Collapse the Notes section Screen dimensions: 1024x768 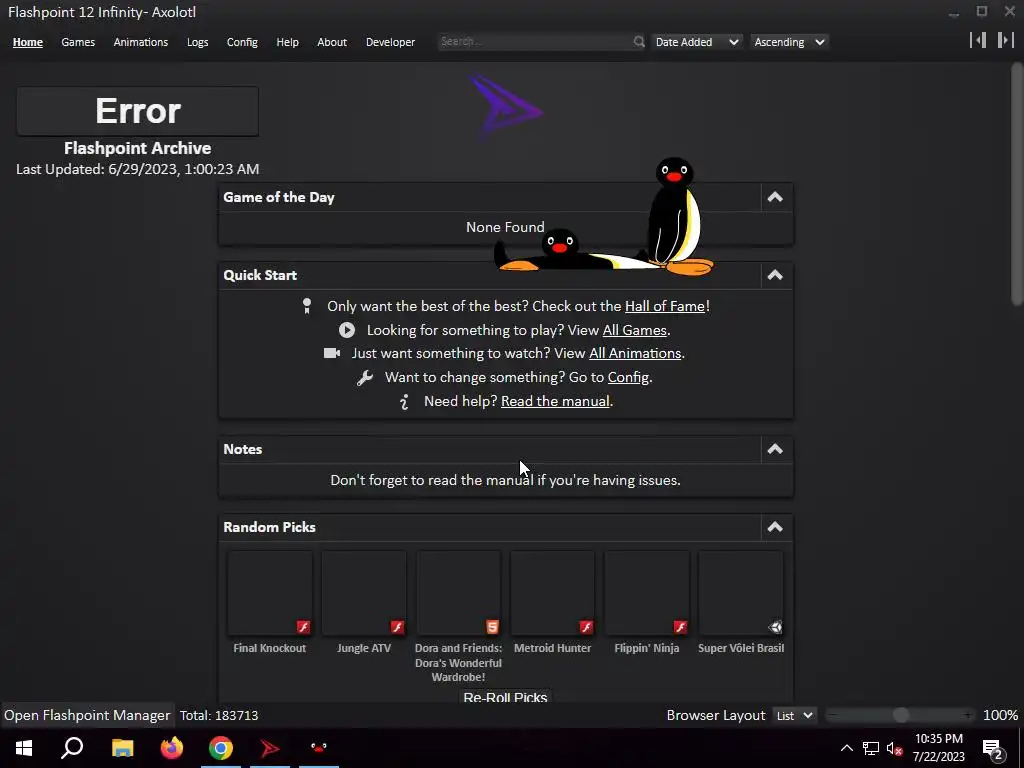[x=775, y=449]
